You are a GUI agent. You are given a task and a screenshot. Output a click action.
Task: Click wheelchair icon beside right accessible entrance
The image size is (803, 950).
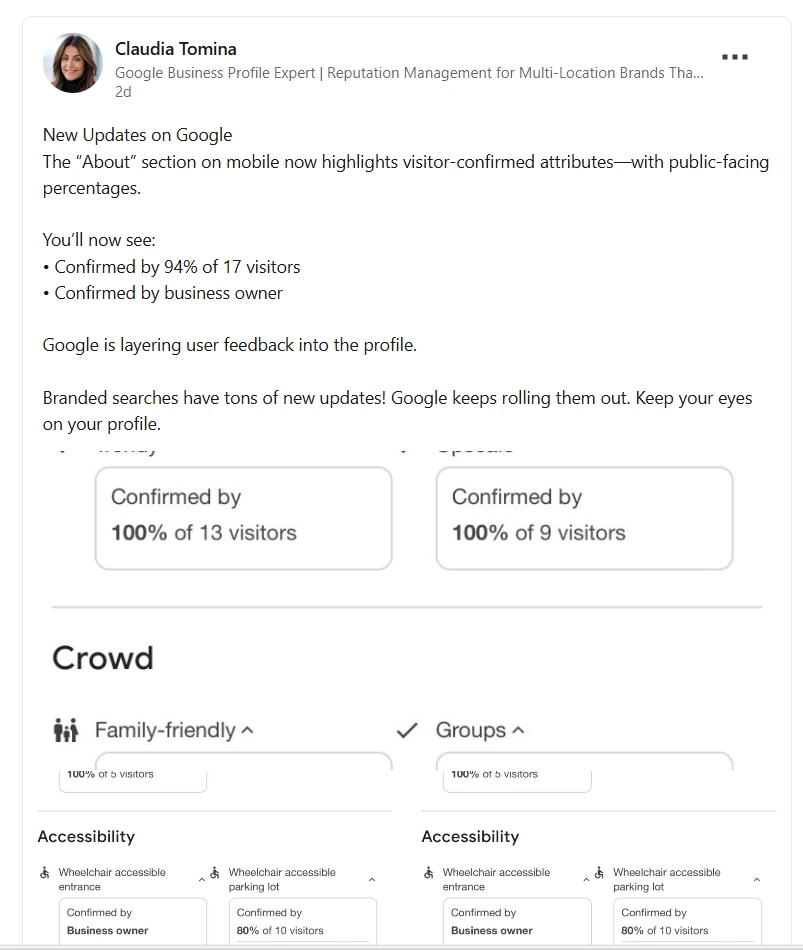[428, 873]
